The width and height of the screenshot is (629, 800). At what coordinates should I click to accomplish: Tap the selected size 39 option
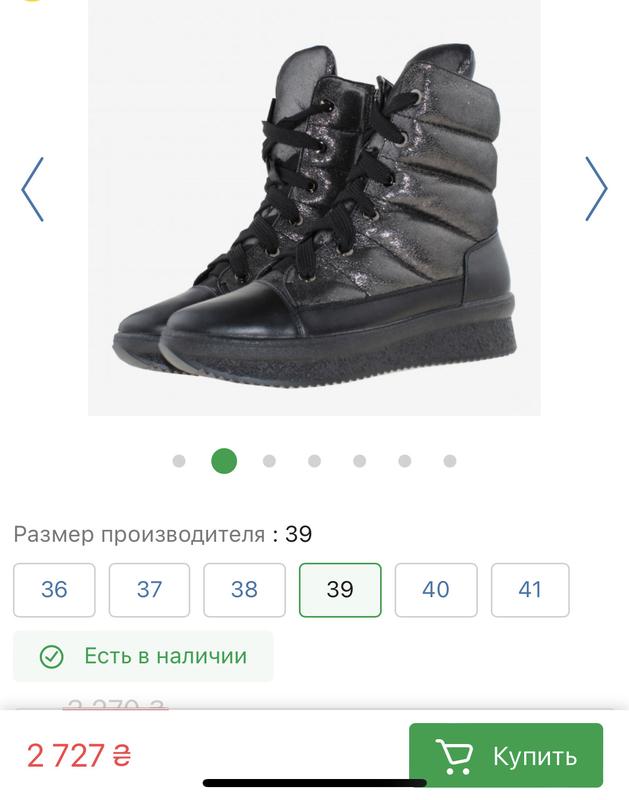point(340,590)
